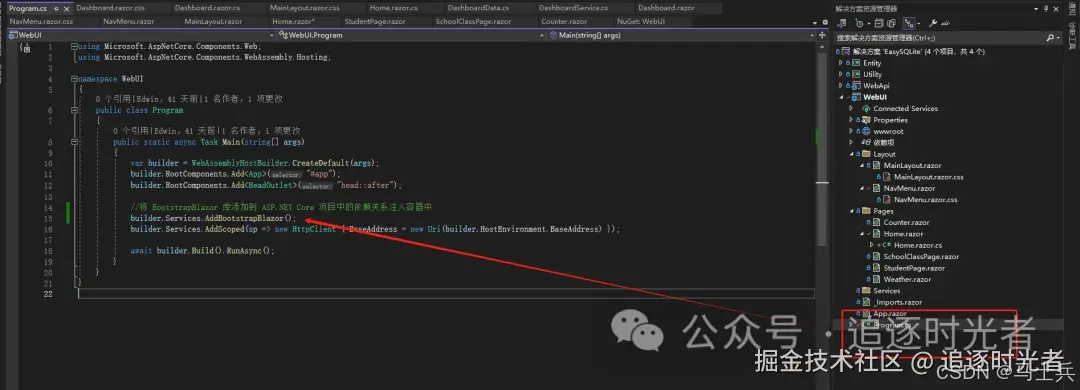Expand the WebApi project node
Screen dimensions: 1080x390
coord(840,85)
